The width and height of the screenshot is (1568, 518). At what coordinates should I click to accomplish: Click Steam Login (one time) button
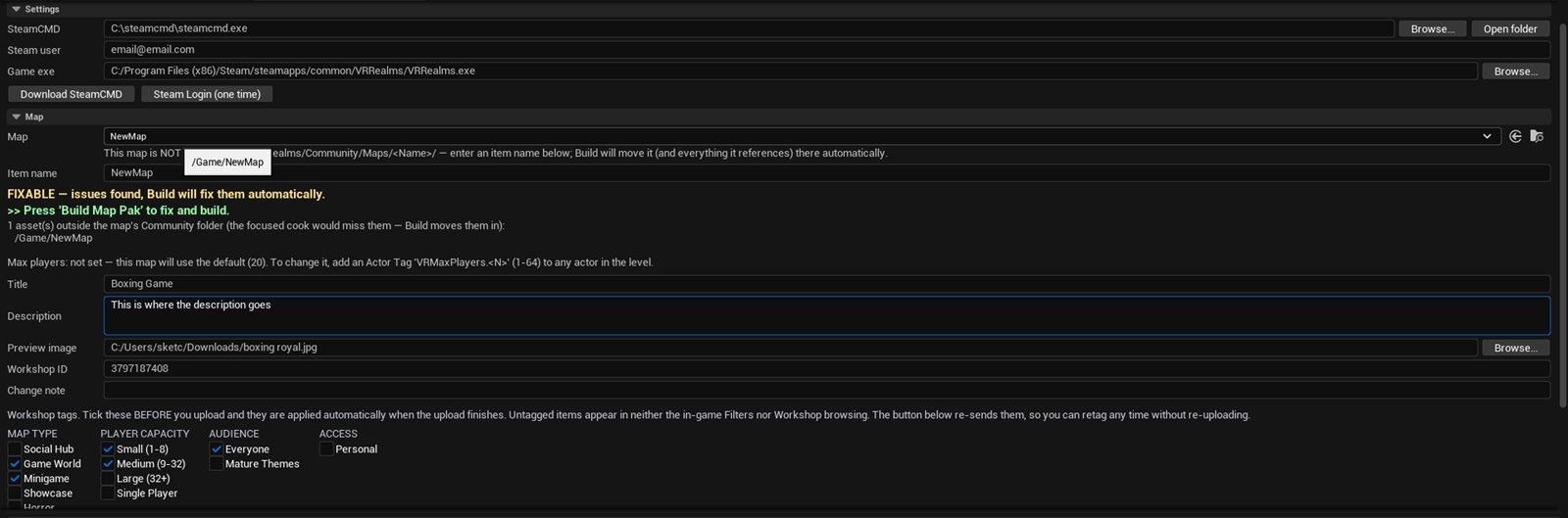(207, 94)
